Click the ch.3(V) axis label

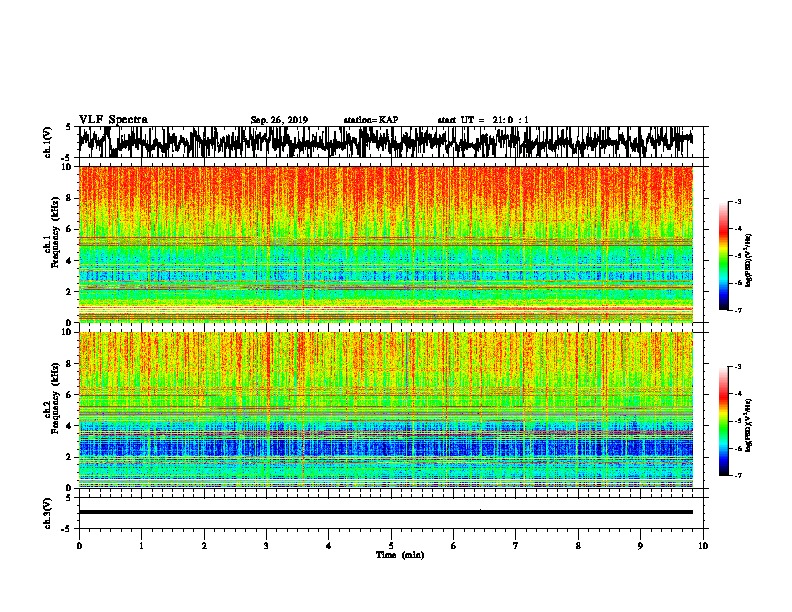[47, 513]
